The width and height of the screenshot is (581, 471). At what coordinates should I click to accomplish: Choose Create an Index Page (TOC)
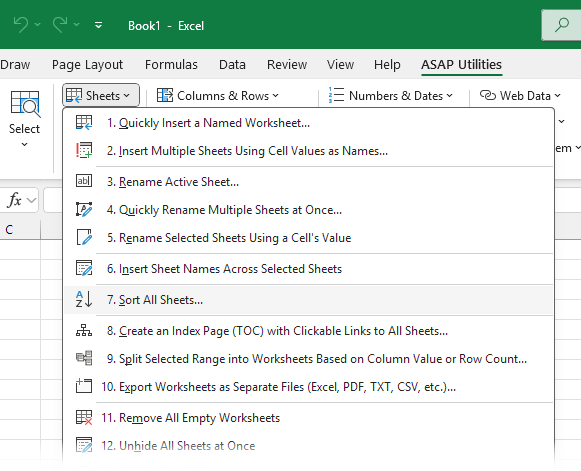pos(308,331)
